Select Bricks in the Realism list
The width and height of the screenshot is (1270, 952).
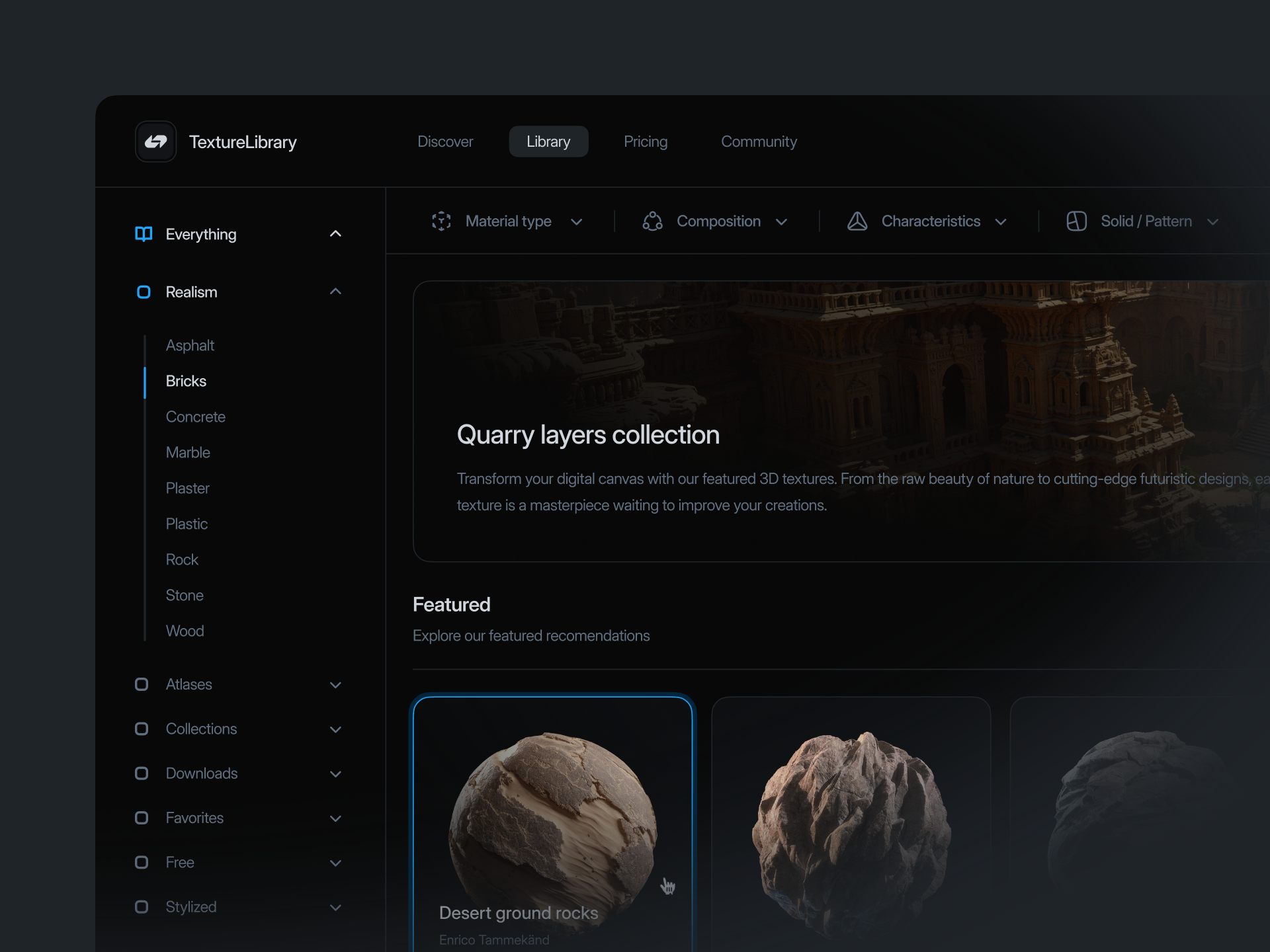coord(186,381)
